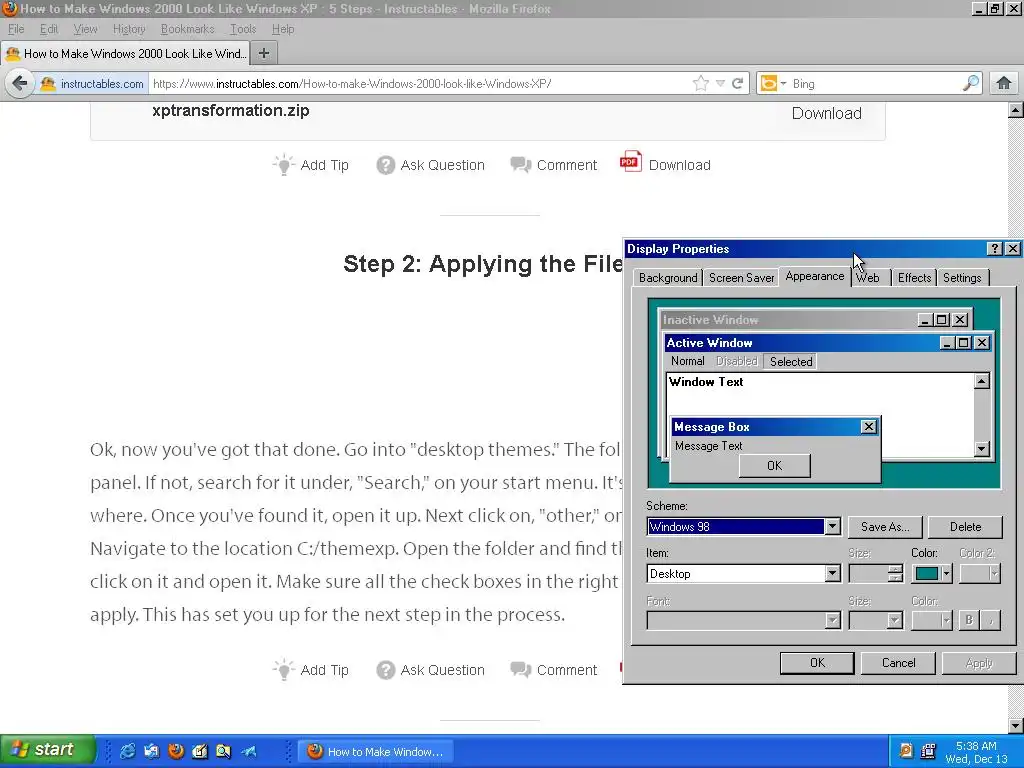Click the page scrollbar down arrow
Screen dimensions: 1024x768
click(x=1015, y=726)
